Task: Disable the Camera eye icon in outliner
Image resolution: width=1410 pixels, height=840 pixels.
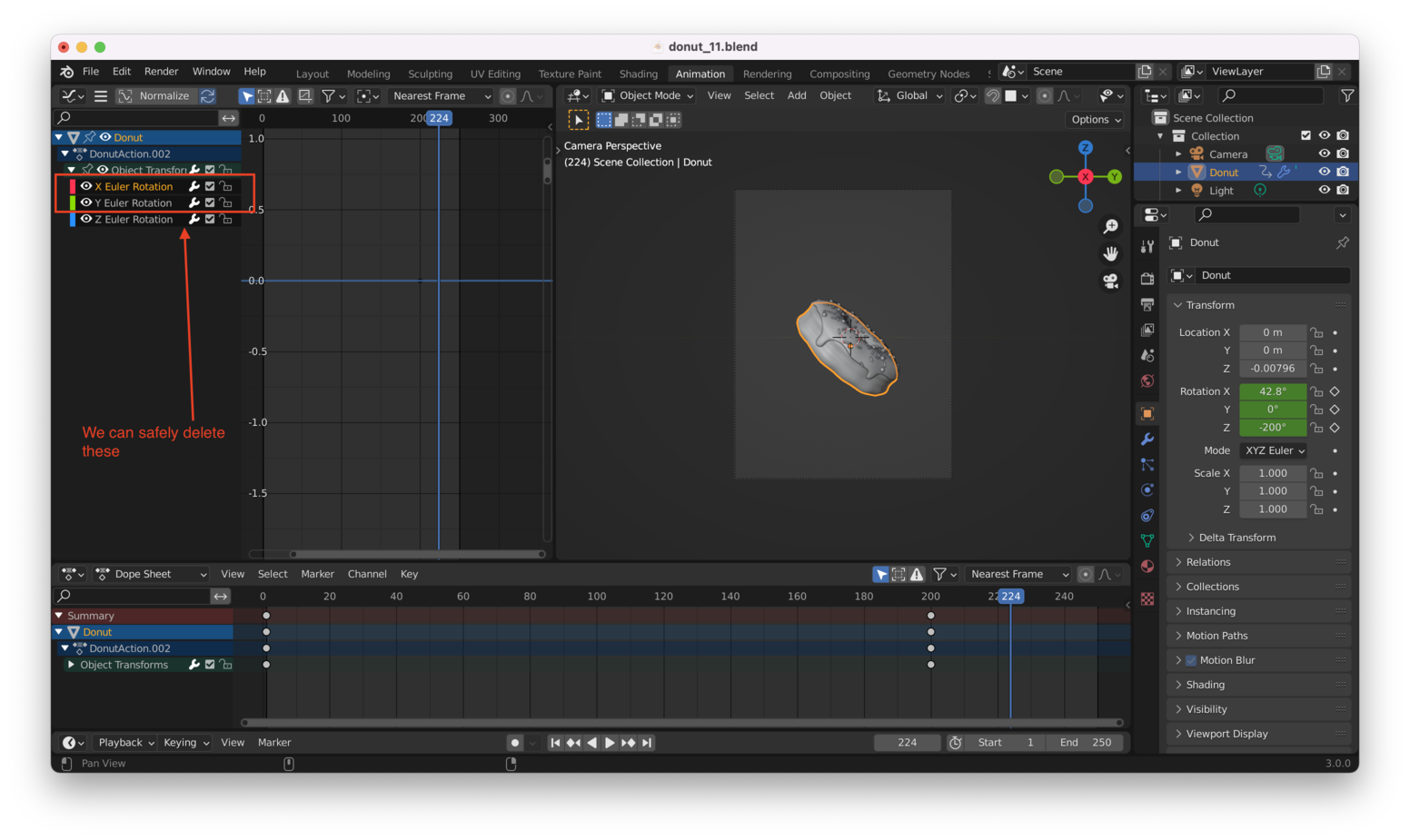Action: (1325, 153)
